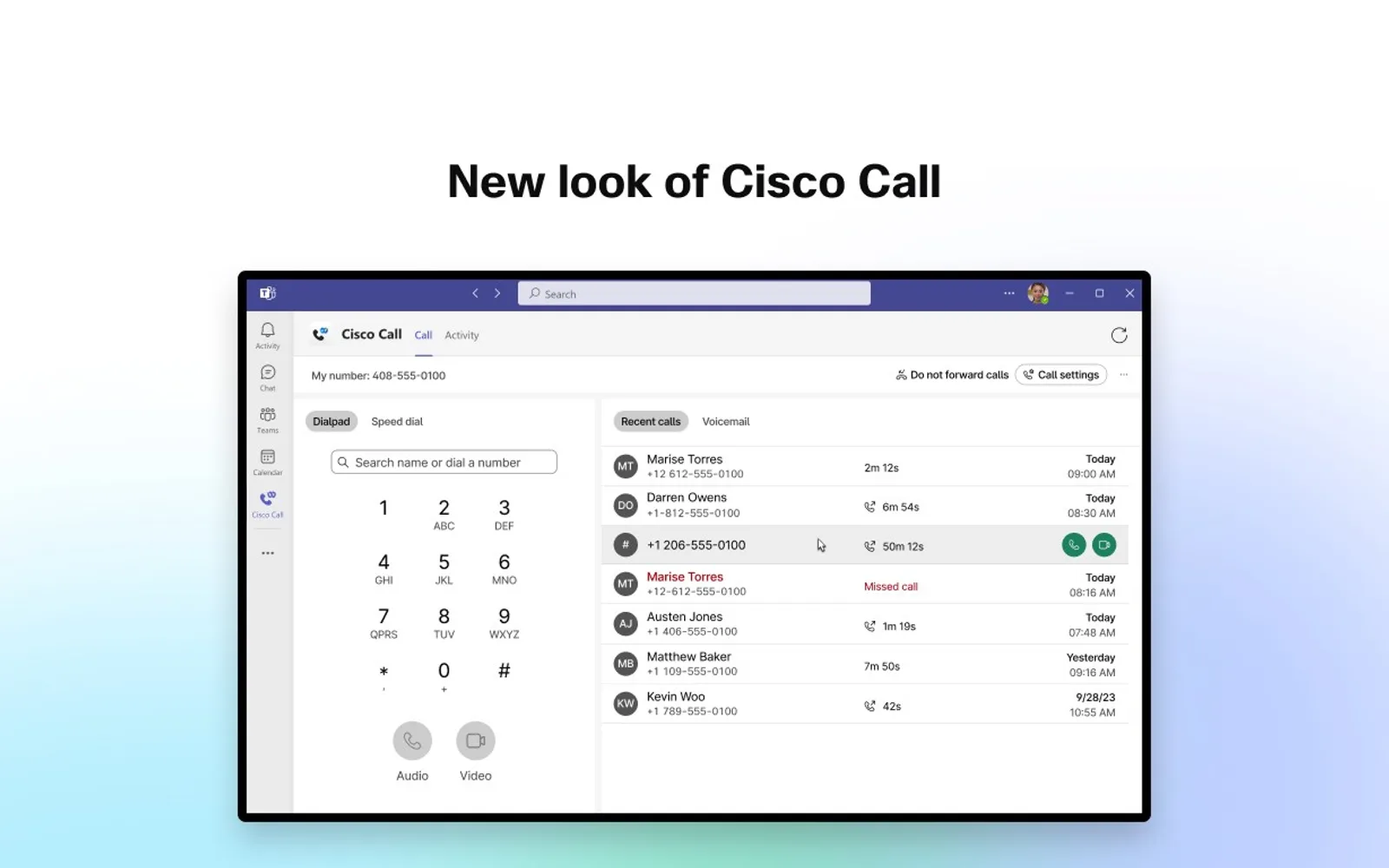The height and width of the screenshot is (868, 1389).
Task: Click Search name or dial a number field
Action: tap(444, 463)
